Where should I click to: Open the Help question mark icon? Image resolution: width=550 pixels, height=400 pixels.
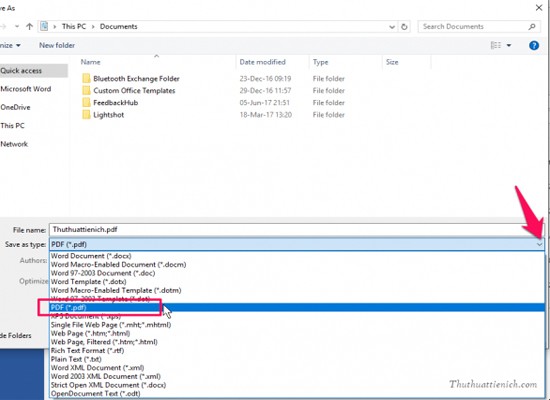[534, 45]
